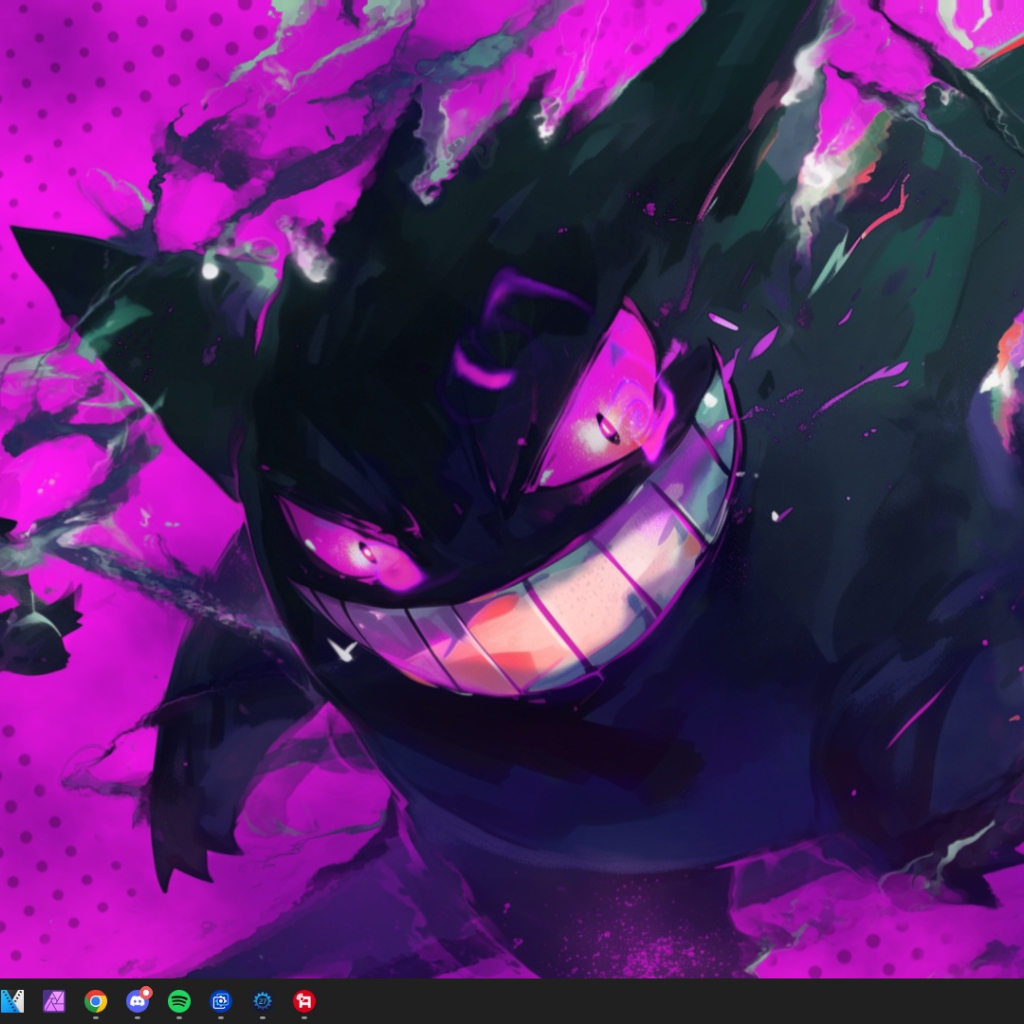The width and height of the screenshot is (1024, 1024).
Task: Open the red circular taskbar app icon
Action: pyautogui.click(x=304, y=1000)
